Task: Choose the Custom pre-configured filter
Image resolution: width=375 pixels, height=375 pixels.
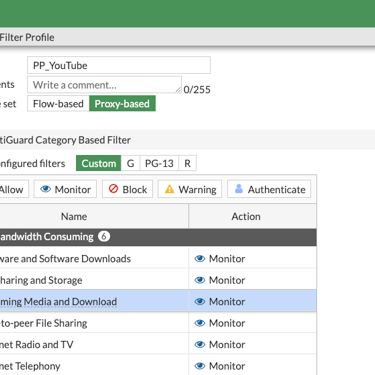Action: point(99,163)
